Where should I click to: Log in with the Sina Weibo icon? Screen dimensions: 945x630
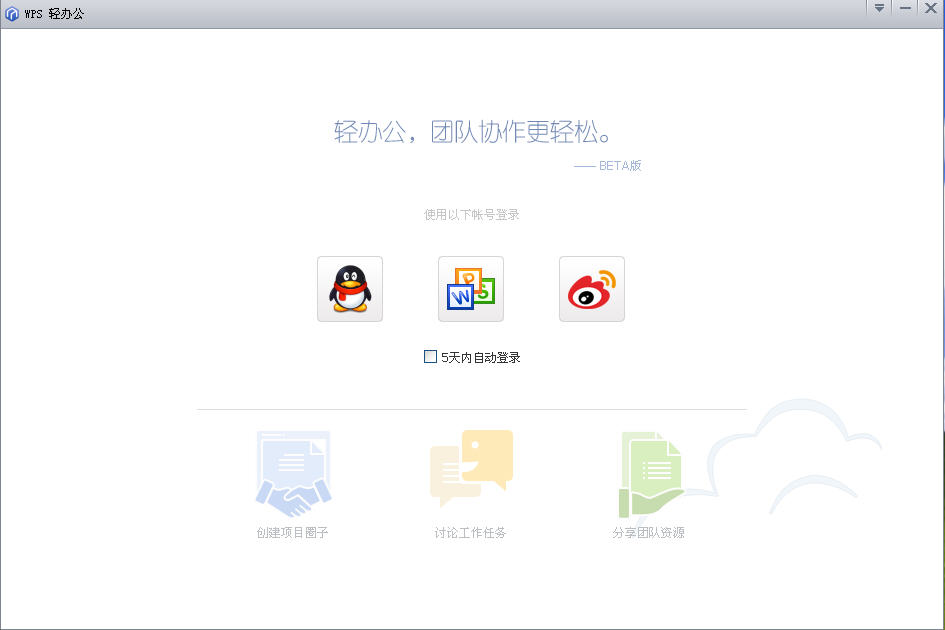pyautogui.click(x=592, y=289)
